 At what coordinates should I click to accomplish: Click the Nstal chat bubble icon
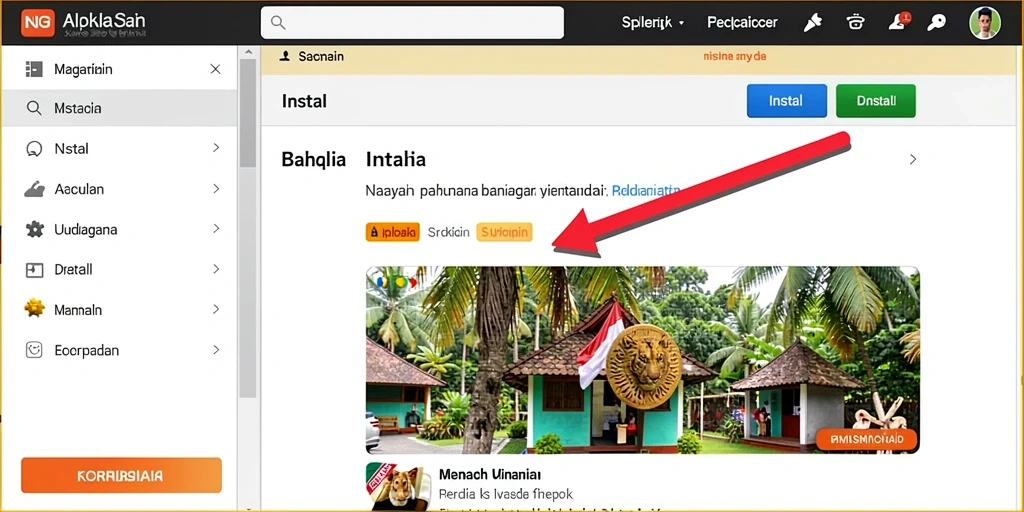34,149
